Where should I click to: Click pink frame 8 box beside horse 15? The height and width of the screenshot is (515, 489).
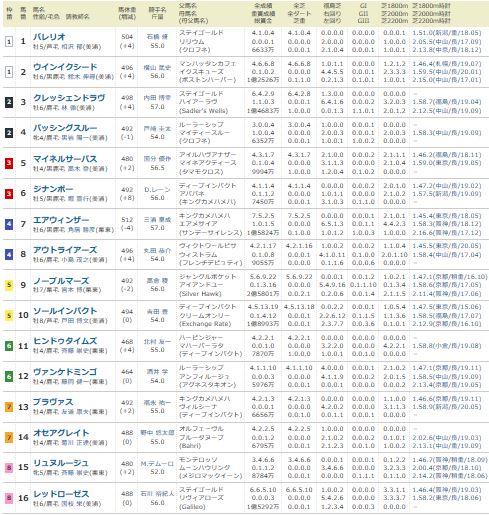[9, 468]
